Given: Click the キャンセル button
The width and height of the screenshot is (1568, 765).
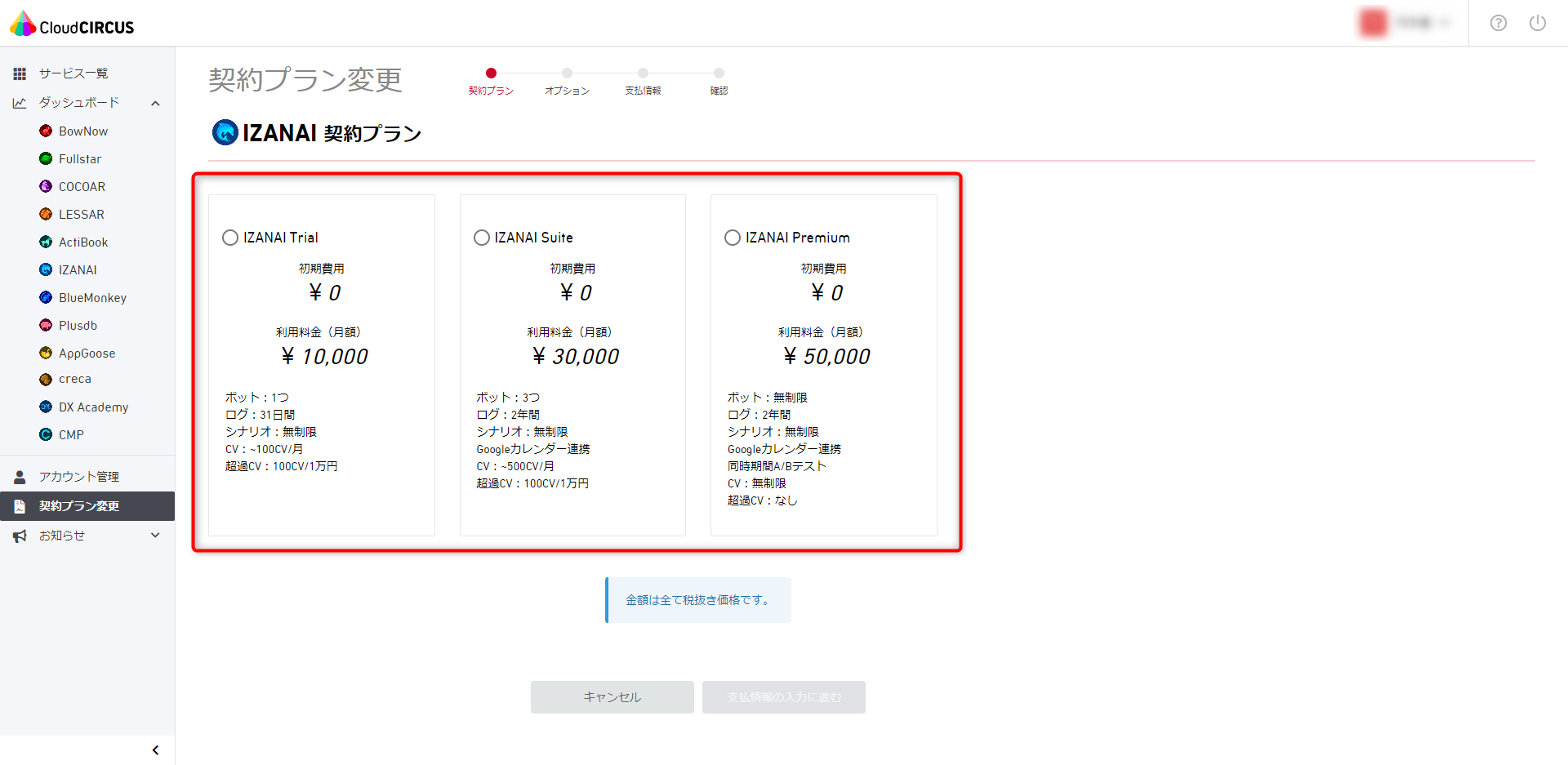Looking at the screenshot, I should coord(612,697).
